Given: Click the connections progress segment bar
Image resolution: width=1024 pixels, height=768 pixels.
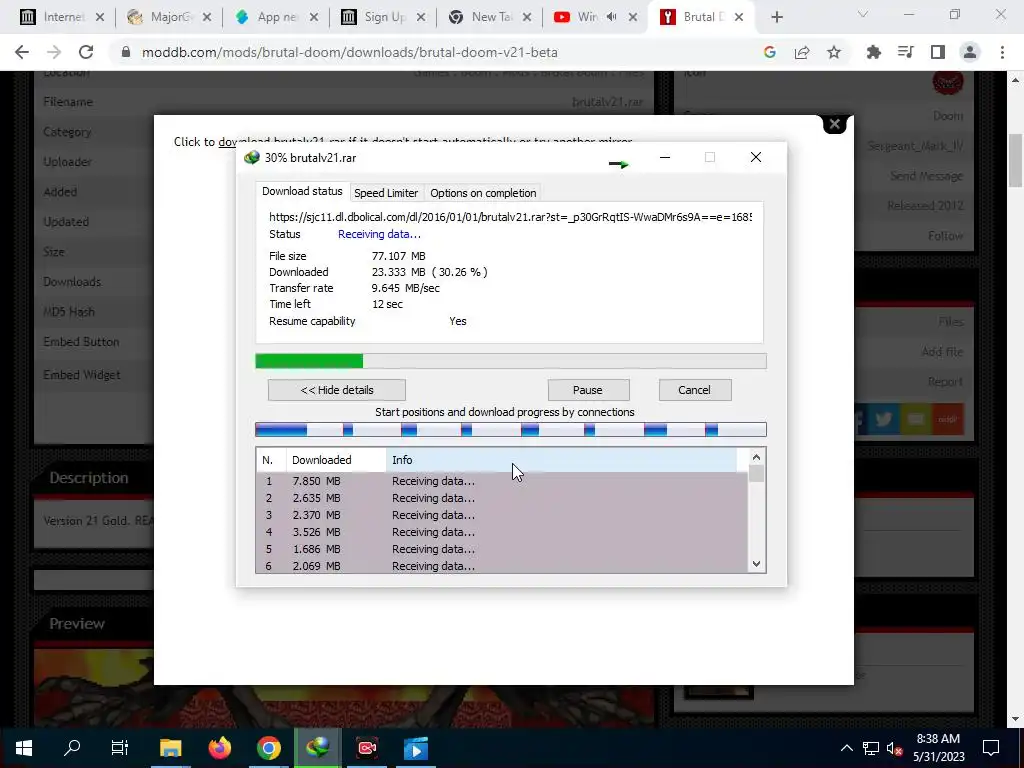Looking at the screenshot, I should click(x=510, y=429).
